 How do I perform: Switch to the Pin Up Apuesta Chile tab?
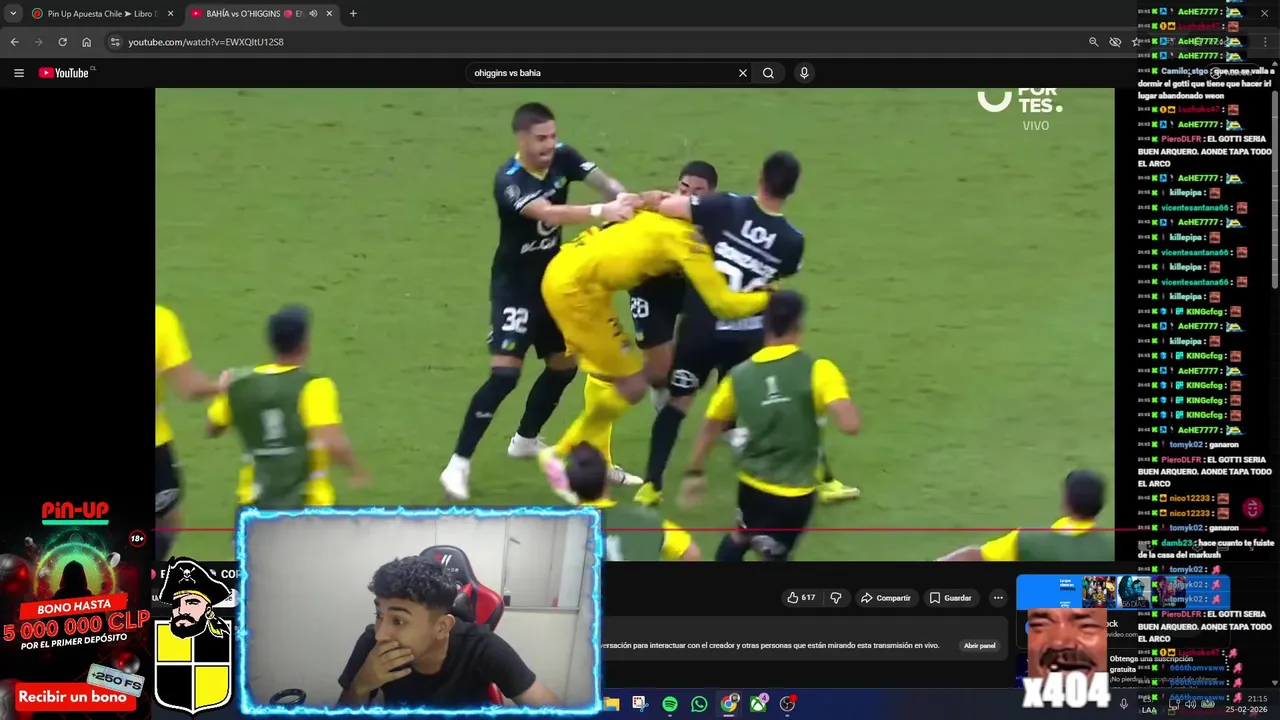[x=103, y=14]
